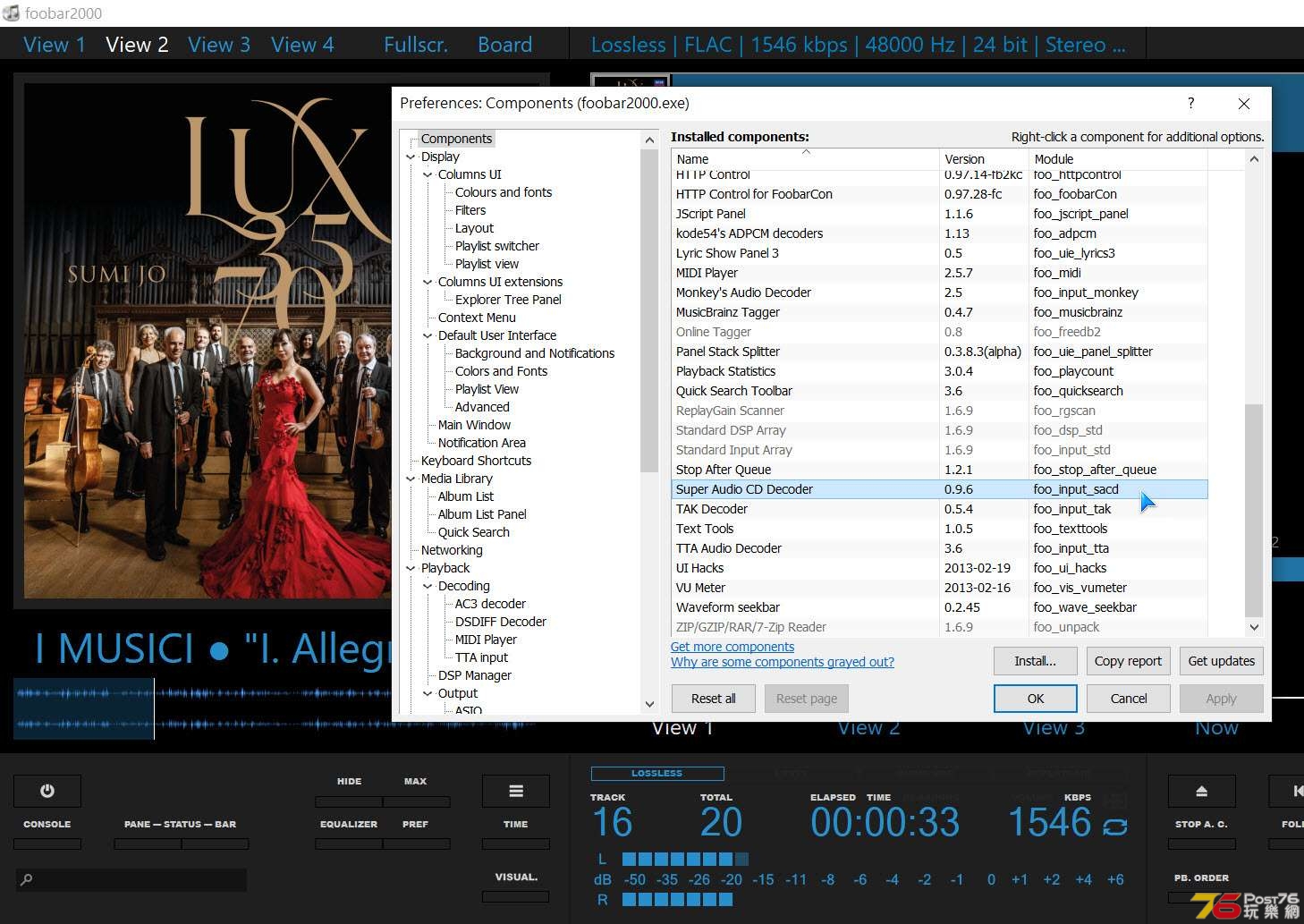Toggle the MAX button
This screenshot has height=924, width=1304.
point(416,801)
